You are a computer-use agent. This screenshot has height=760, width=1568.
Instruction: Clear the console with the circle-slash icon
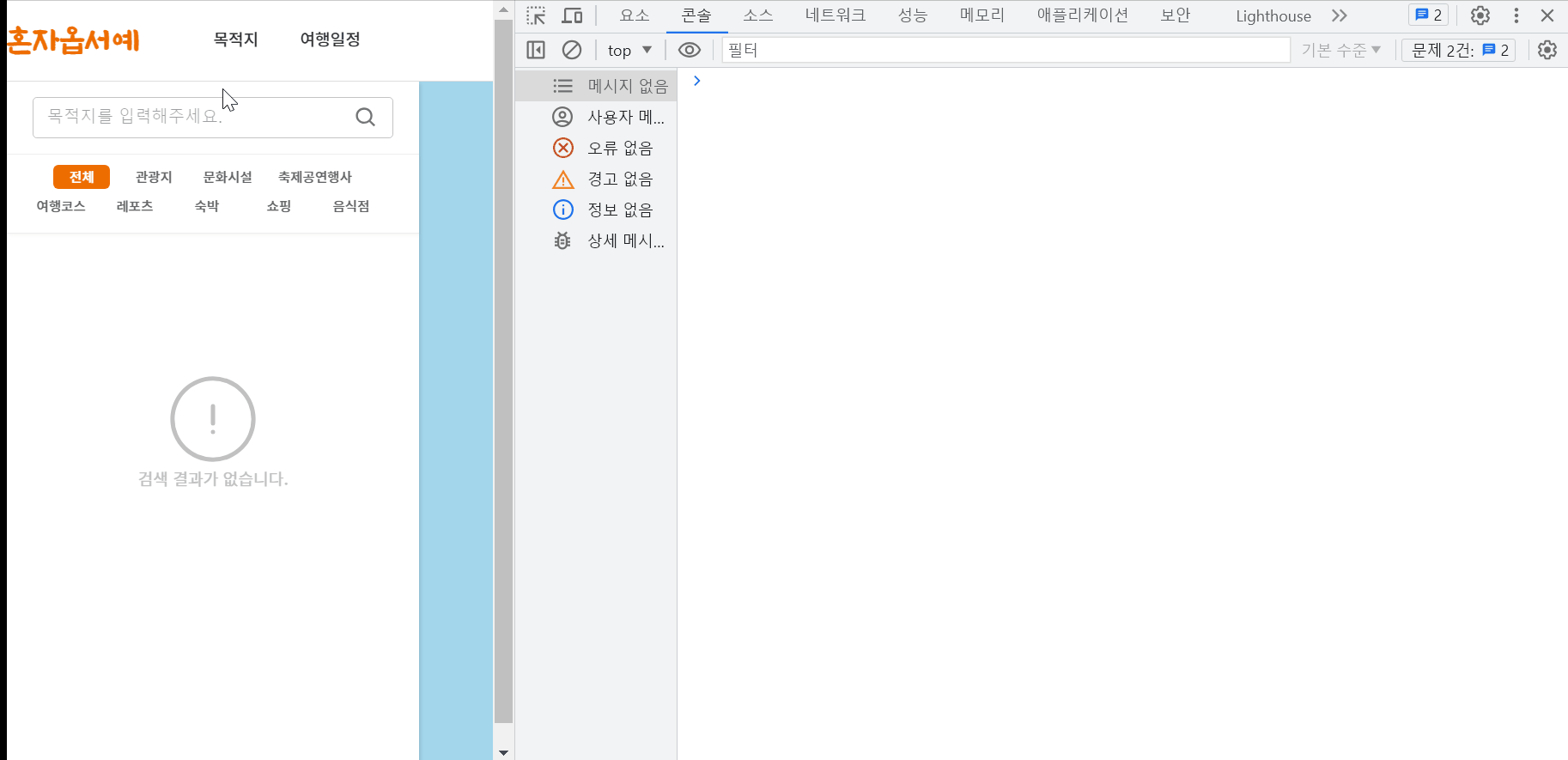[572, 50]
